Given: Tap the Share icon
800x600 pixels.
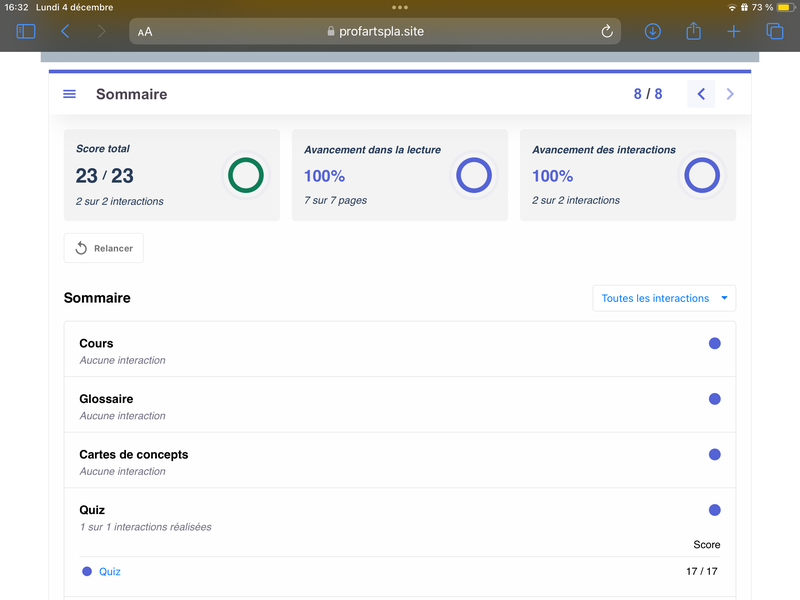Looking at the screenshot, I should 693,31.
